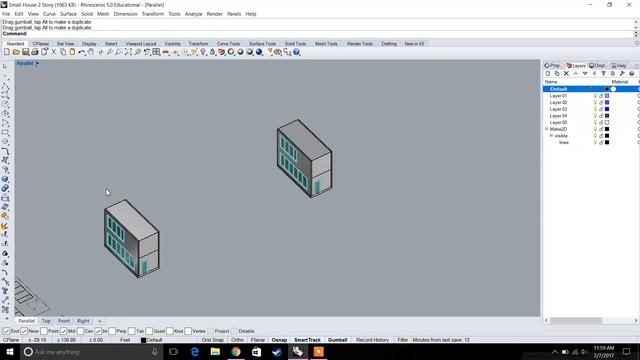Click the Open file folder icon
The height and width of the screenshot is (360, 640).
click(16, 52)
